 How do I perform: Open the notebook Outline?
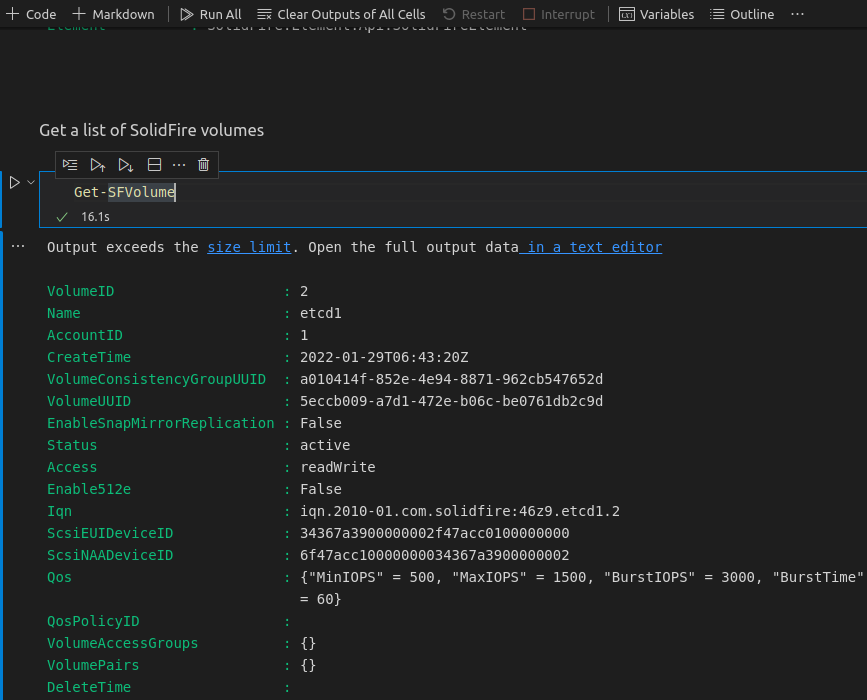(x=742, y=14)
